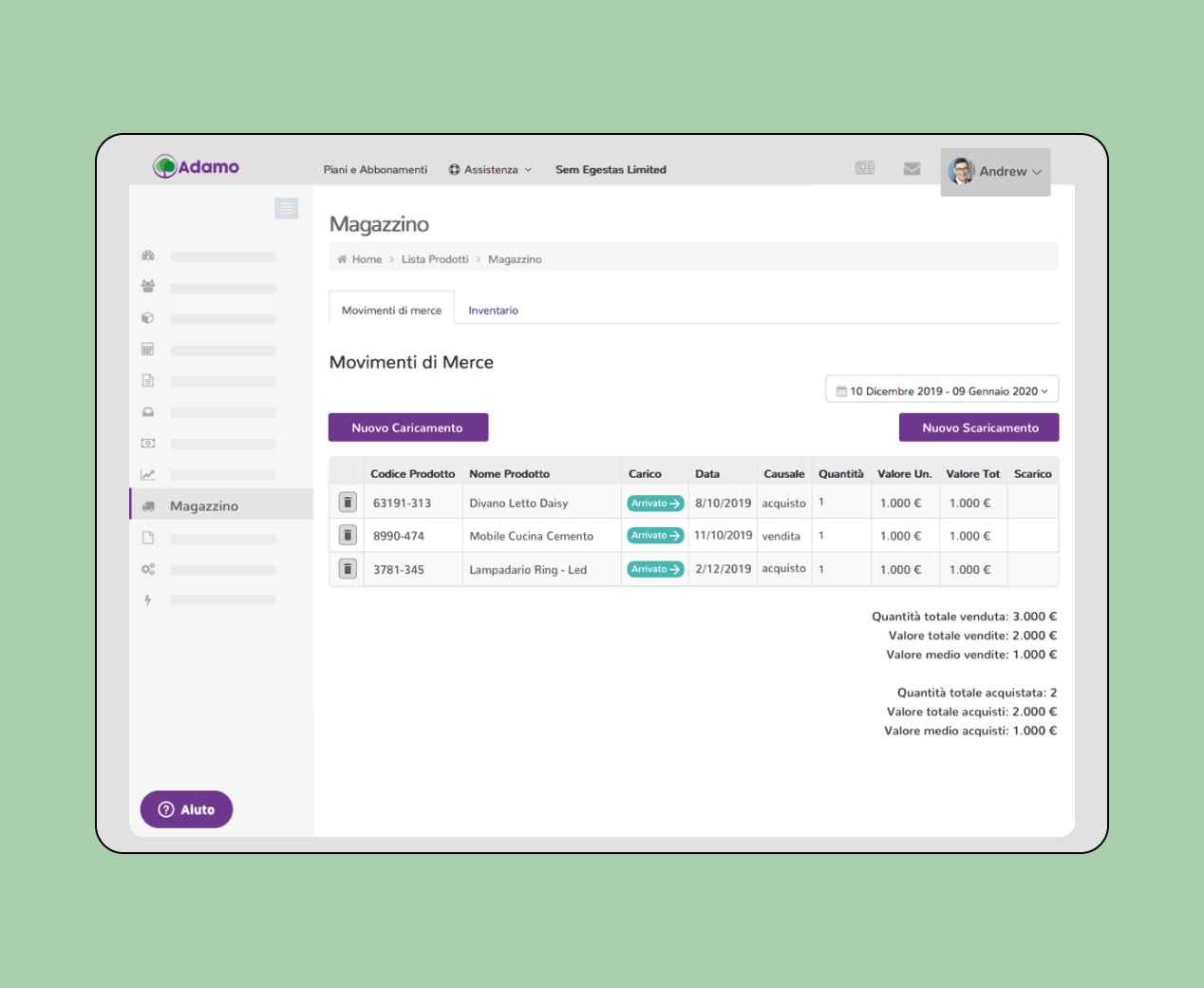Select the Movimenti di merce tab
Screen dimensions: 1204x988
pyautogui.click(x=391, y=309)
